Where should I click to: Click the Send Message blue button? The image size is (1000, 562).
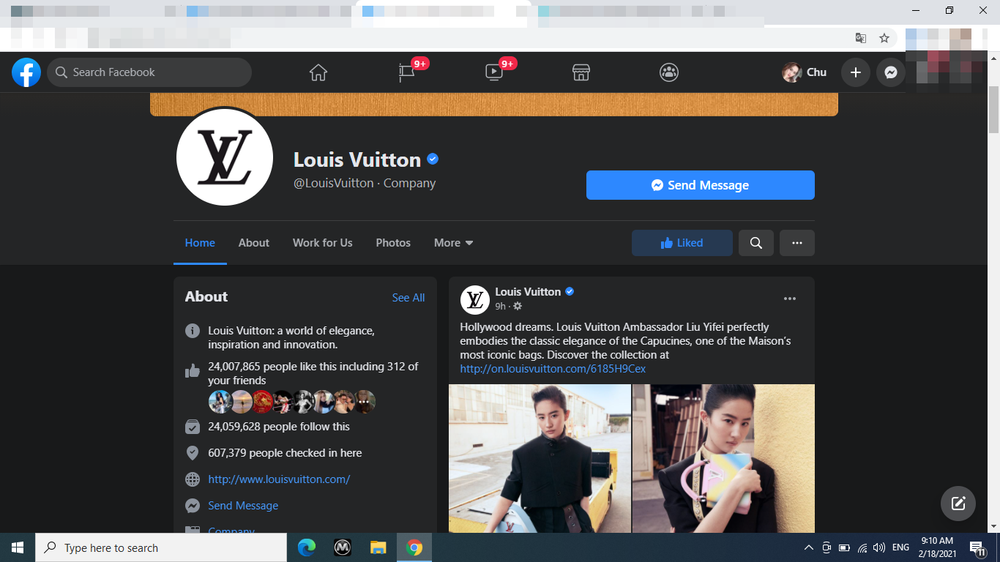coord(700,185)
